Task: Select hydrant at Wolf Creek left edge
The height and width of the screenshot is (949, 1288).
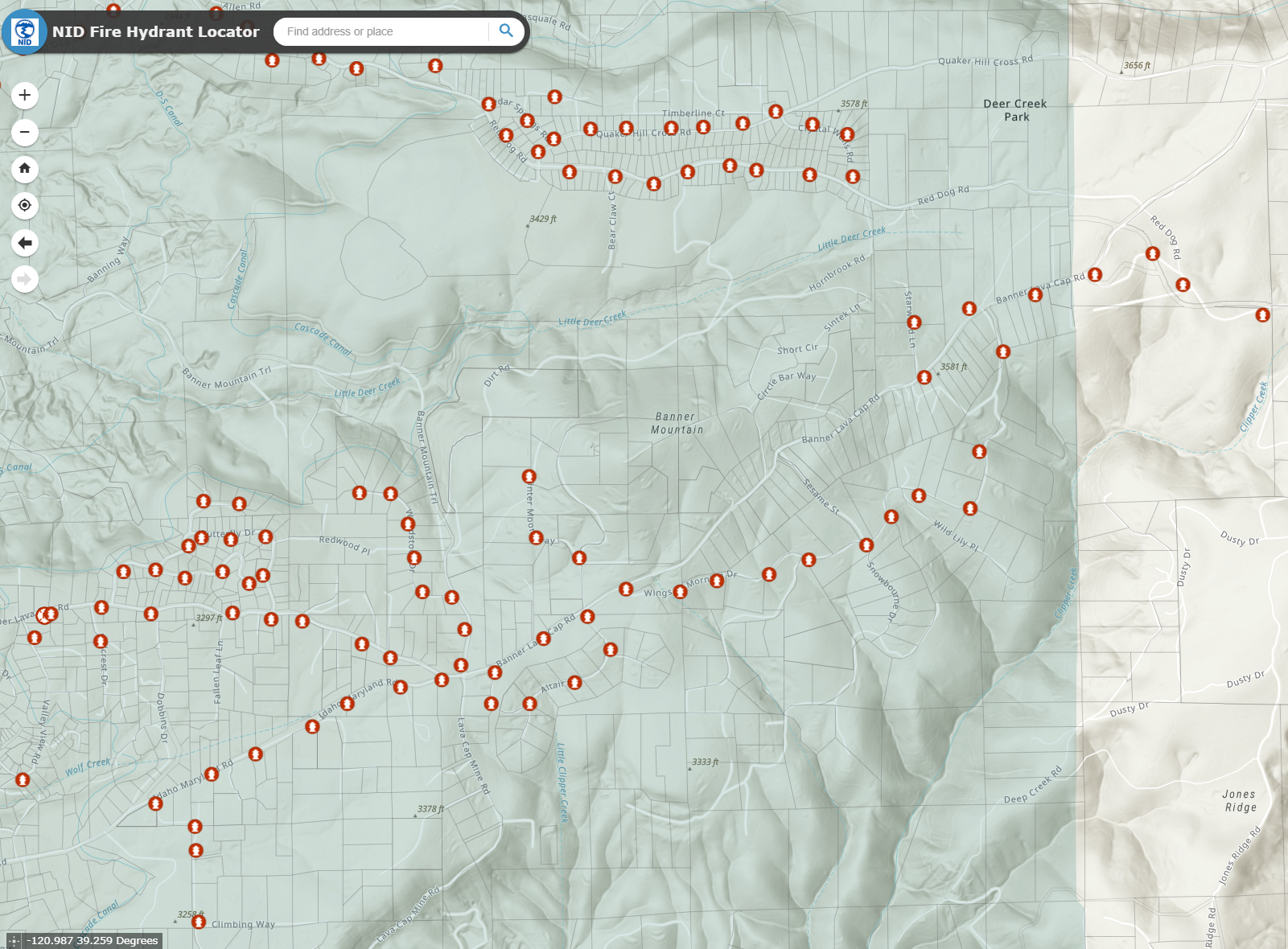Action: 23,779
